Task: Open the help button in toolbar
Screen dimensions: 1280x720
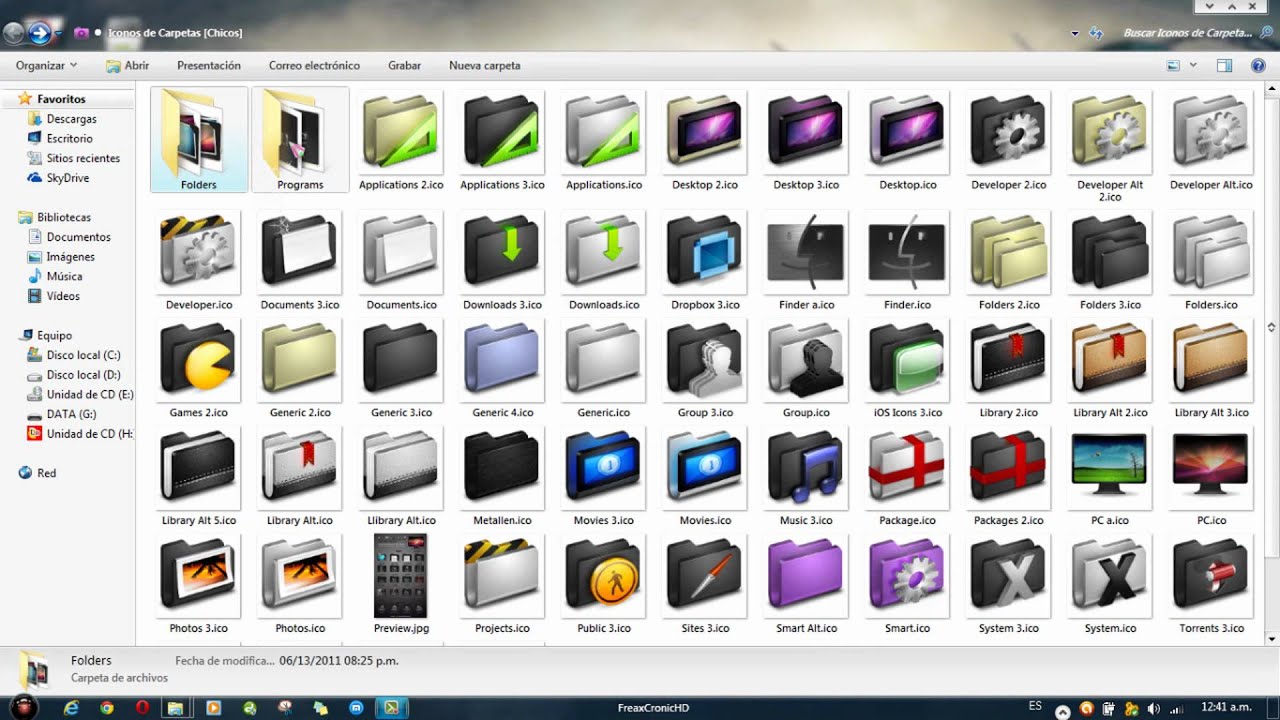Action: [x=1258, y=65]
